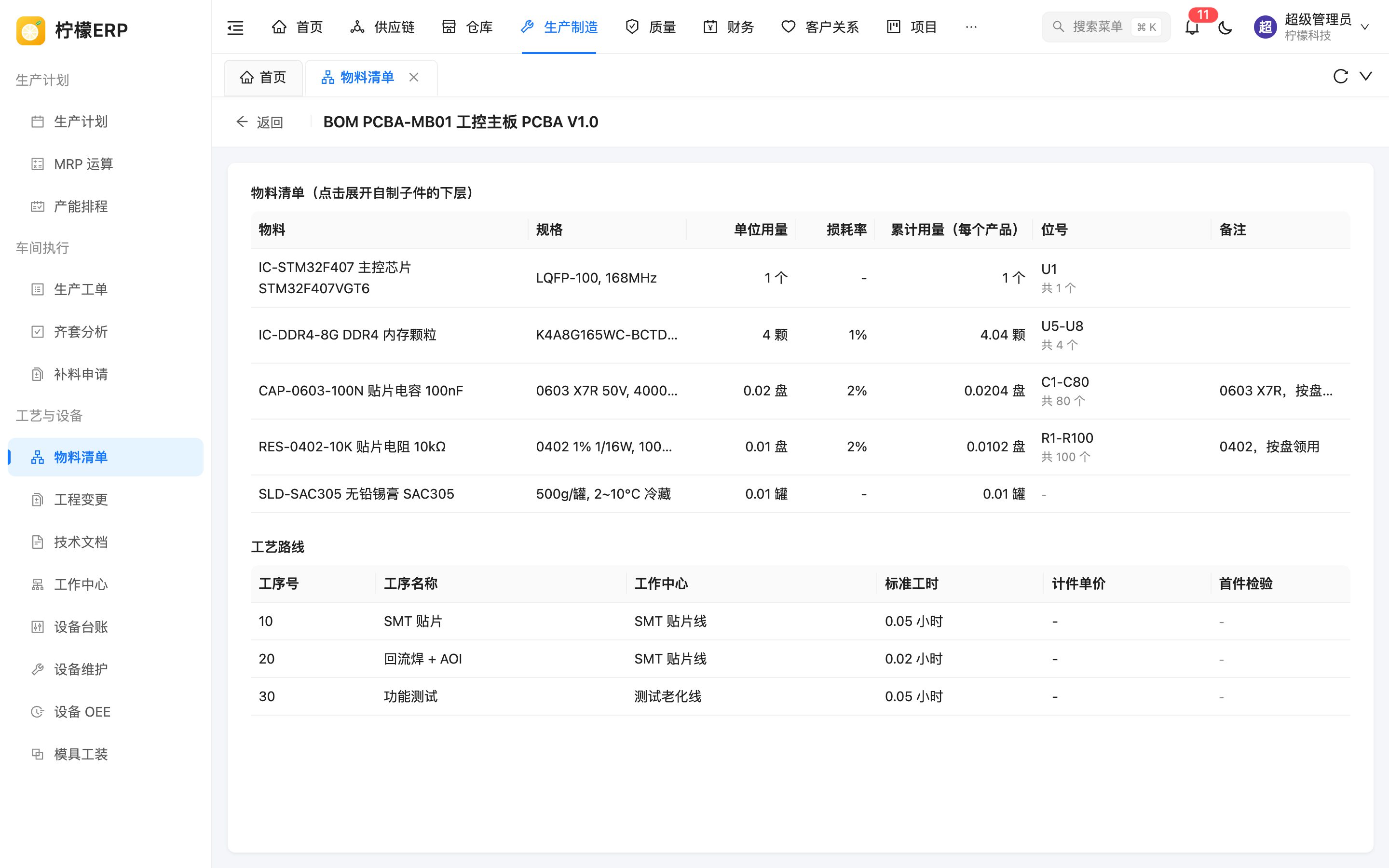The image size is (1389, 868).
Task: Click the IC-STM32F407 主控芯片 material row
Action: click(800, 278)
